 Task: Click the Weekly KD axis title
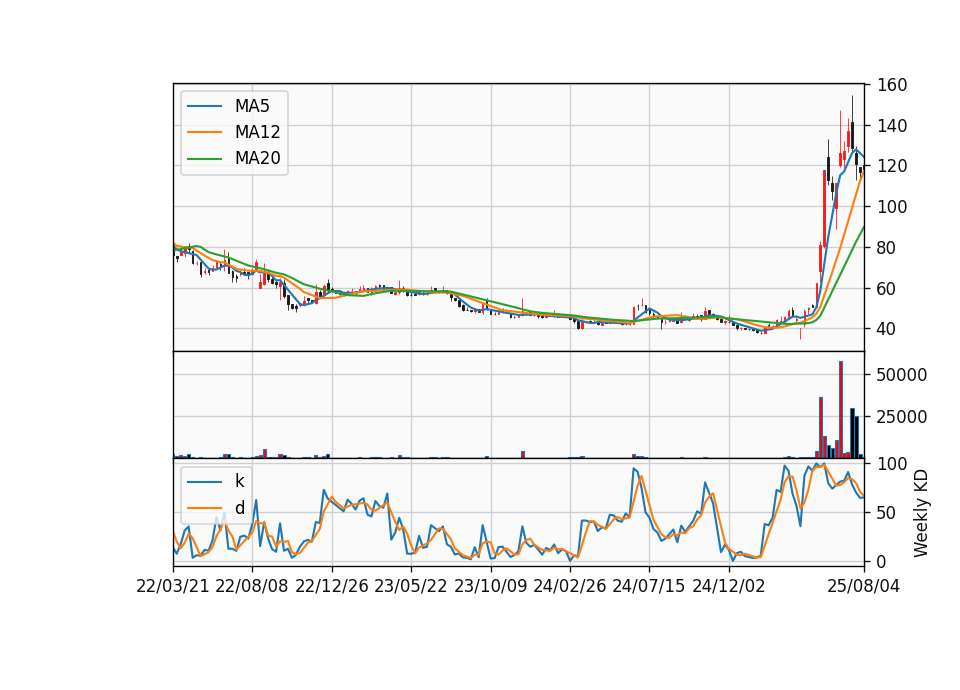coord(920,513)
